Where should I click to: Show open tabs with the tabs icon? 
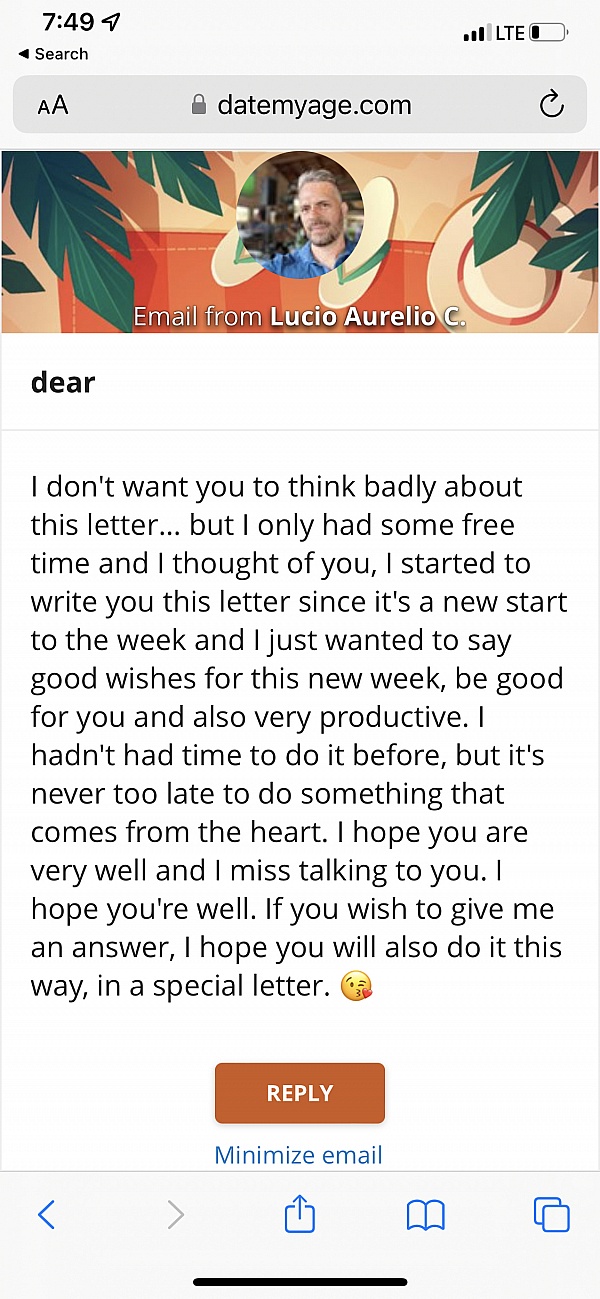click(x=551, y=1215)
